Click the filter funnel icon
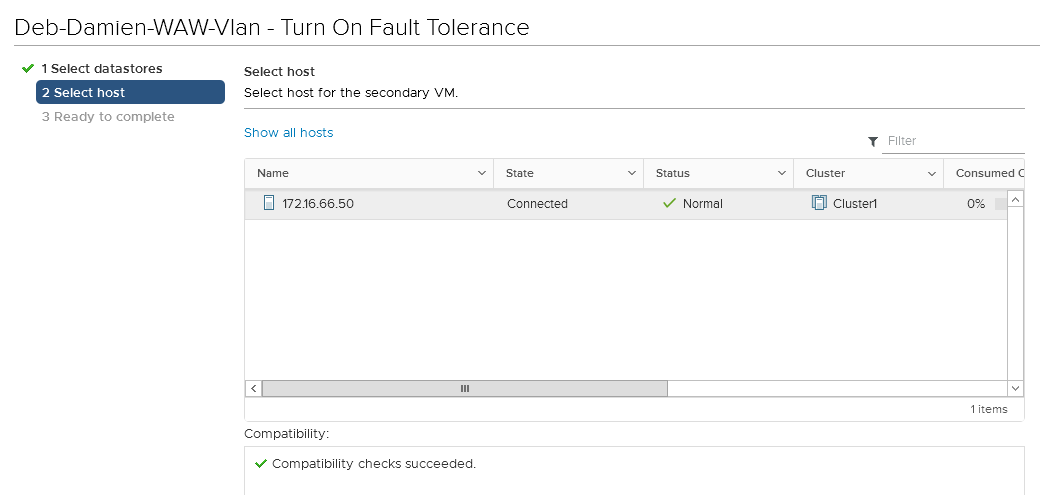The width and height of the screenshot is (1041, 495). coord(873,141)
